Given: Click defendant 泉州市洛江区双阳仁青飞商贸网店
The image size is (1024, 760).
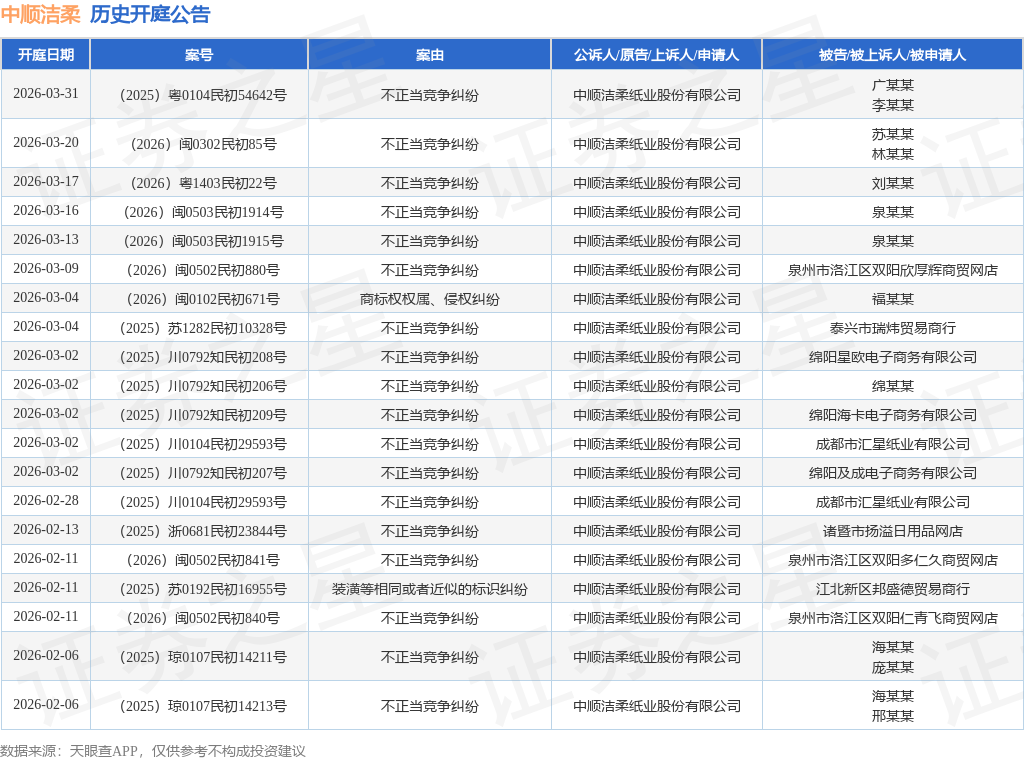Looking at the screenshot, I should 893,618.
